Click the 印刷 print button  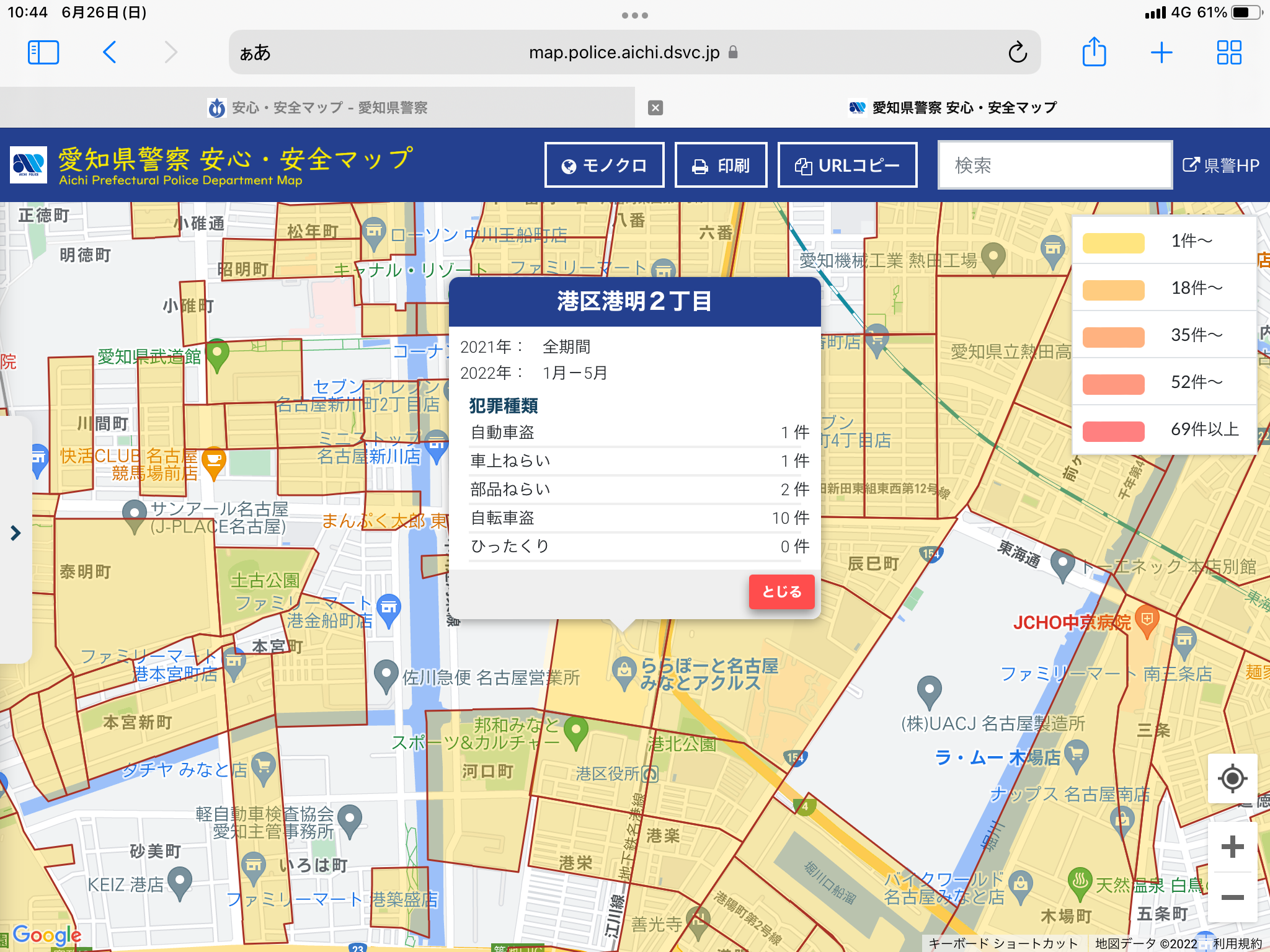click(721, 165)
